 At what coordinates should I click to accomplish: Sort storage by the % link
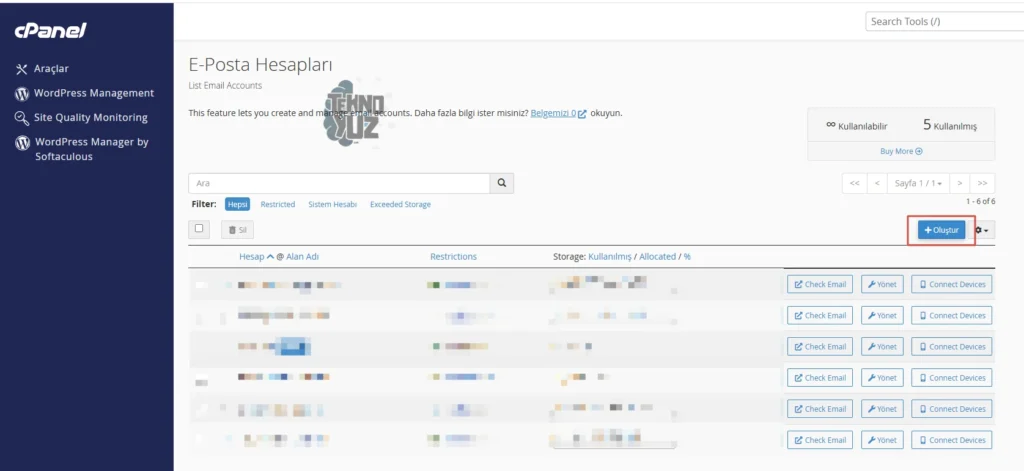click(x=687, y=257)
